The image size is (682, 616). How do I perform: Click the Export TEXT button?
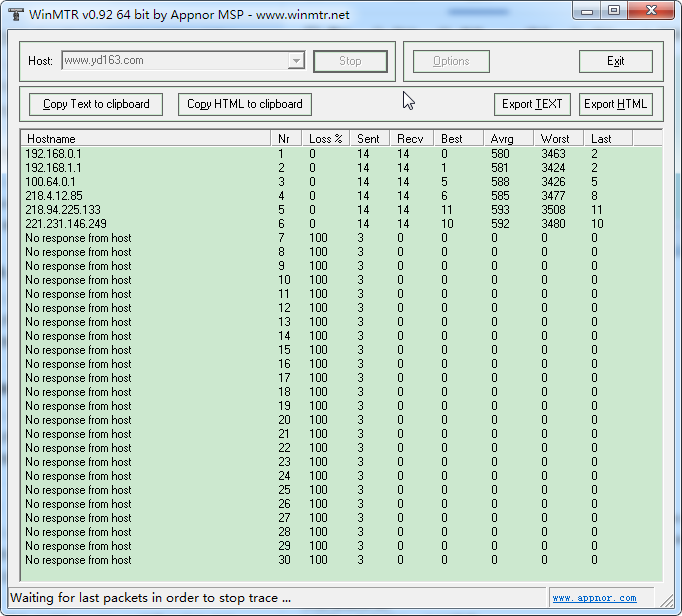(x=532, y=104)
